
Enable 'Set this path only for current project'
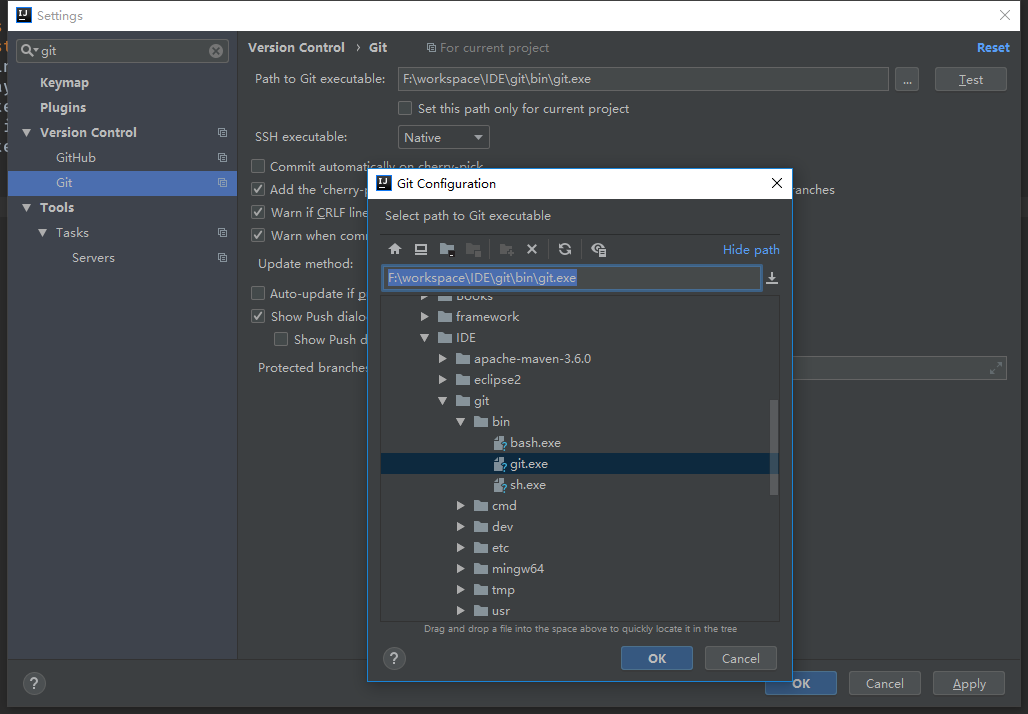405,108
